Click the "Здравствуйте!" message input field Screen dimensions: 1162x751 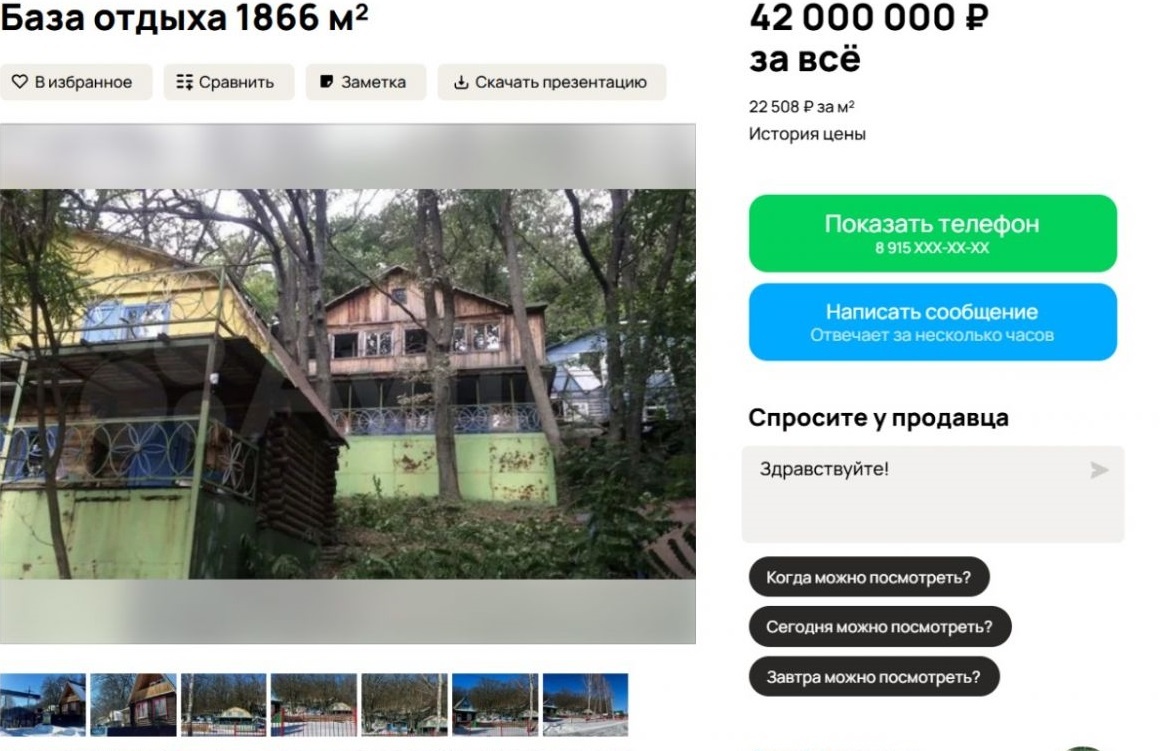pos(932,494)
